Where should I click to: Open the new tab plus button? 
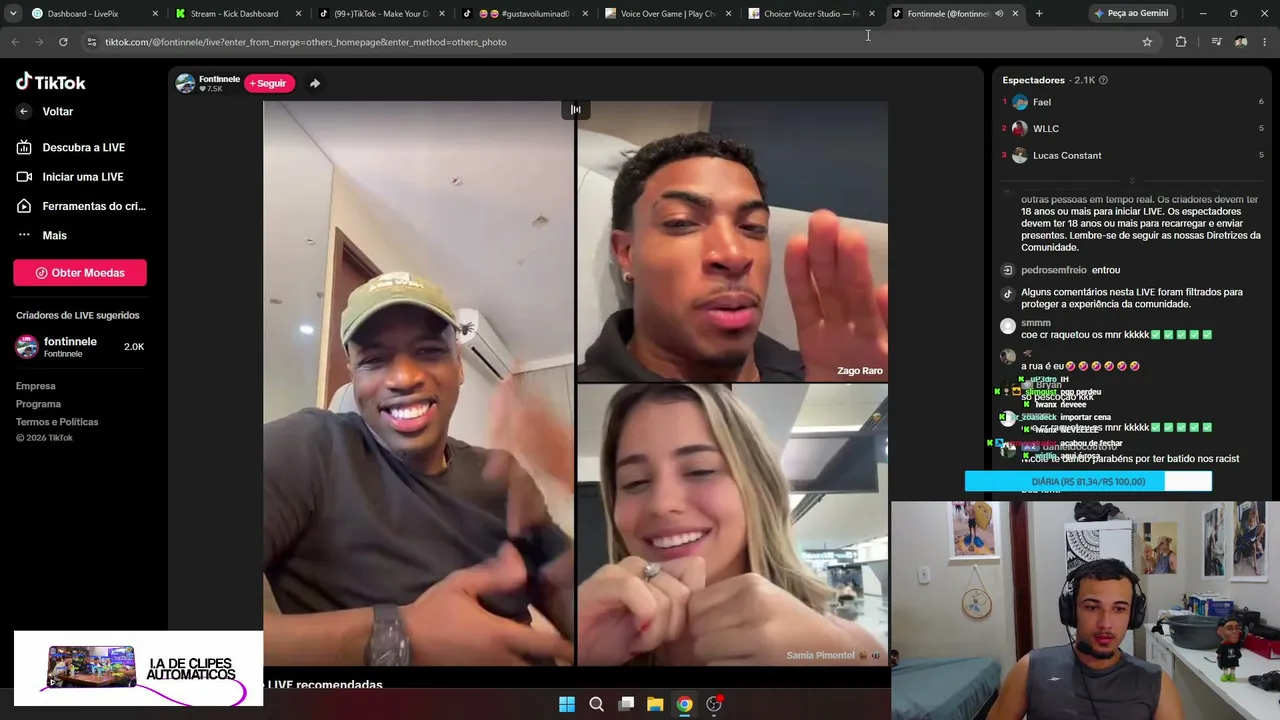click(x=1039, y=14)
